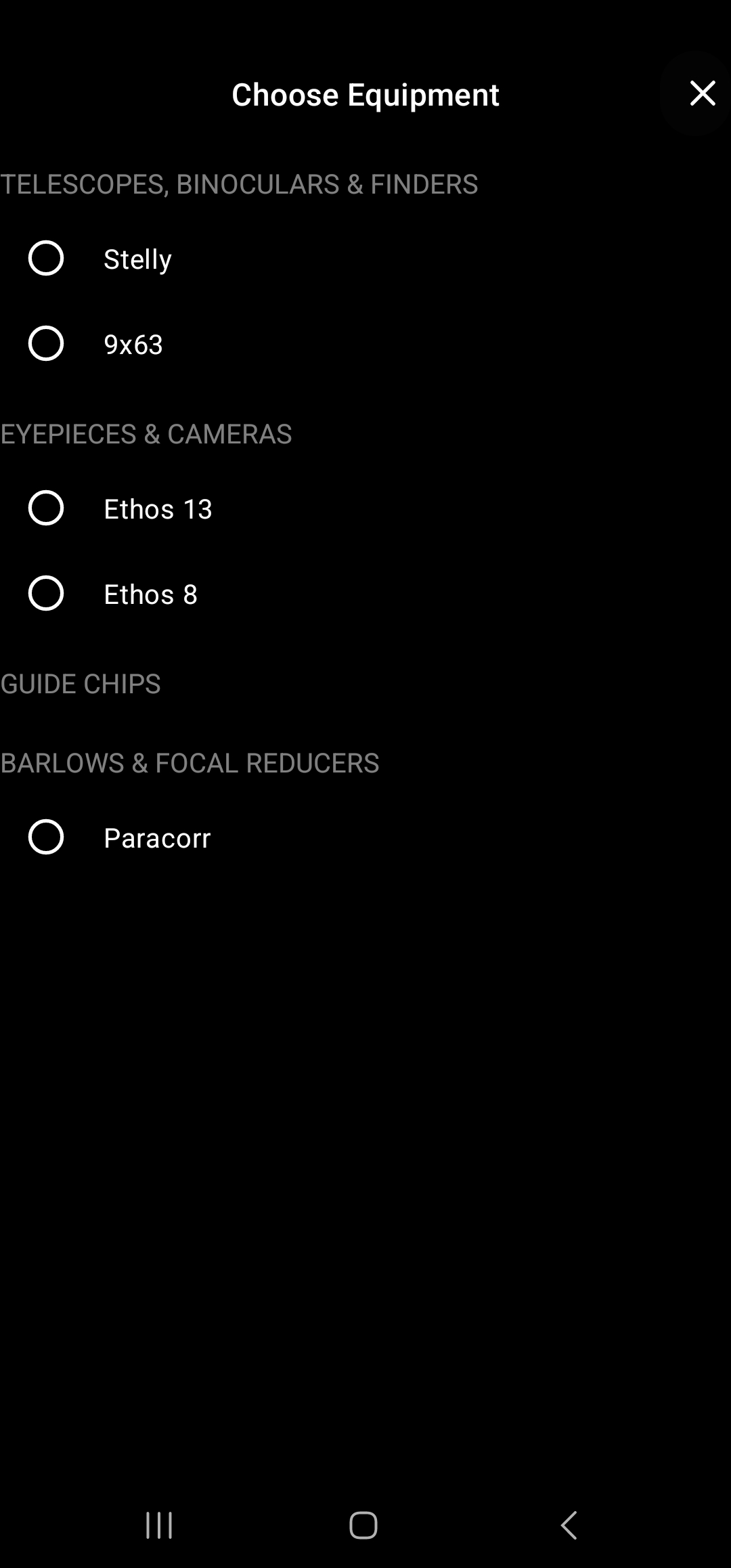Click the Ethos 8 eyepiece name
Screen dimensions: 731x1568
coord(150,594)
